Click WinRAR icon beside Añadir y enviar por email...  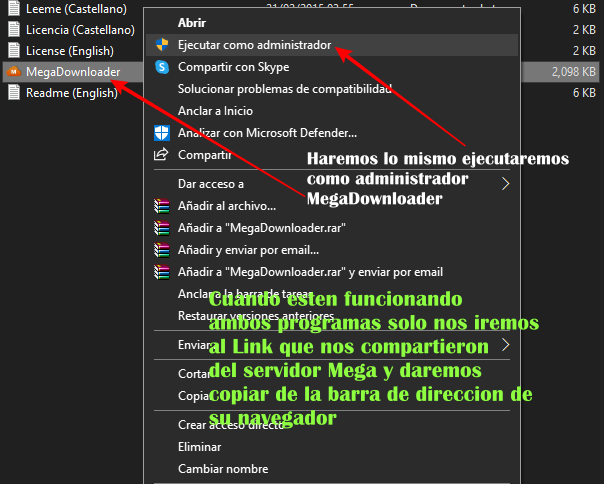(161, 250)
